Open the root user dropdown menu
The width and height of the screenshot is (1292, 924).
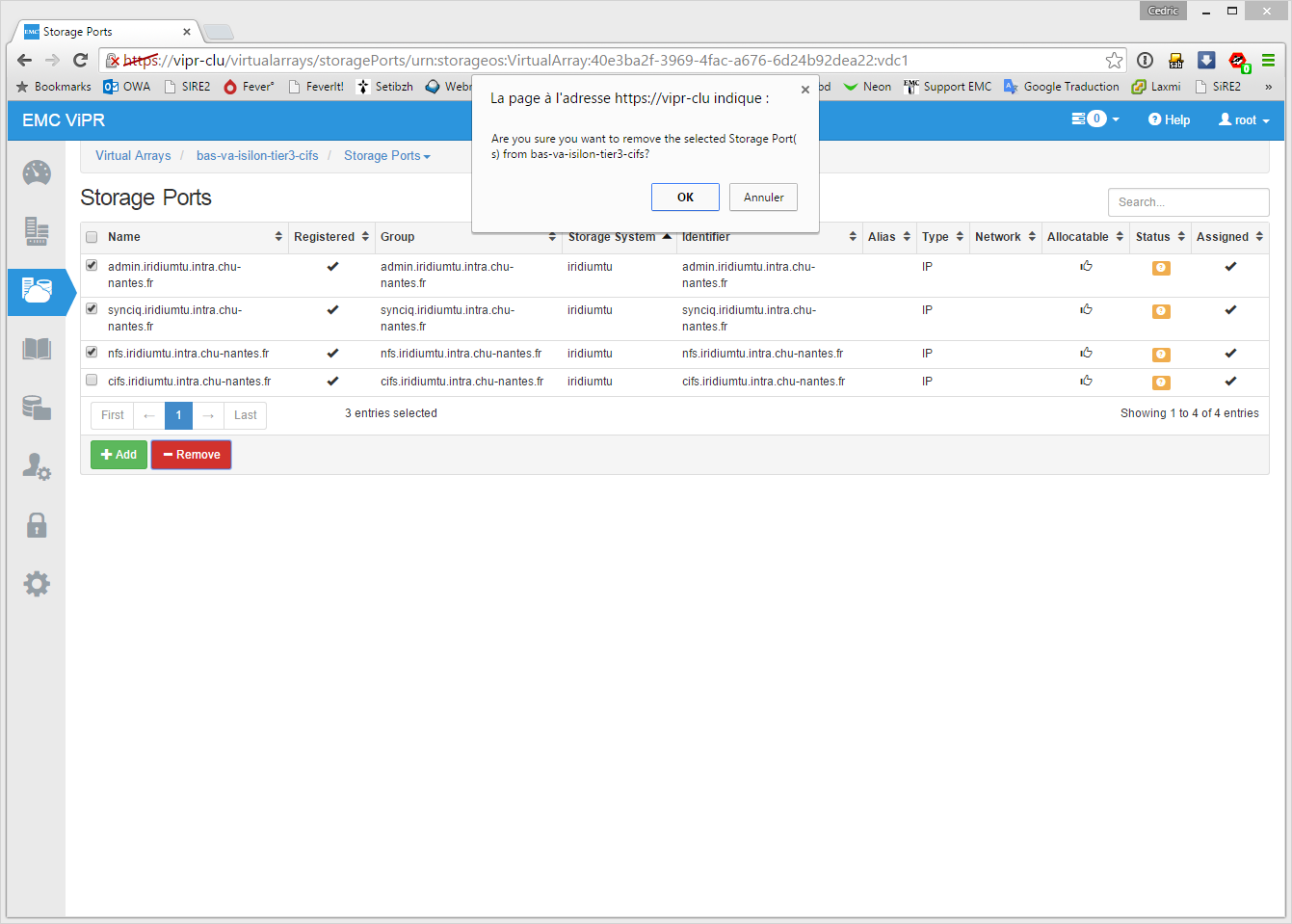1244,120
